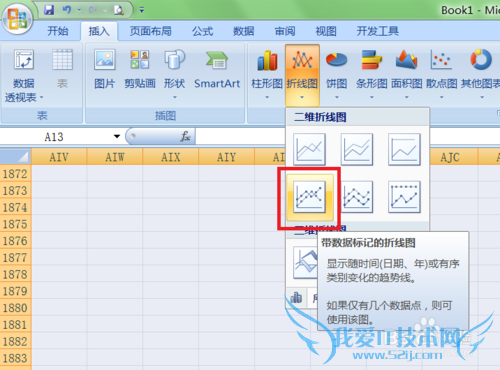
Task: Switch to the 插入 tab
Action: point(99,31)
